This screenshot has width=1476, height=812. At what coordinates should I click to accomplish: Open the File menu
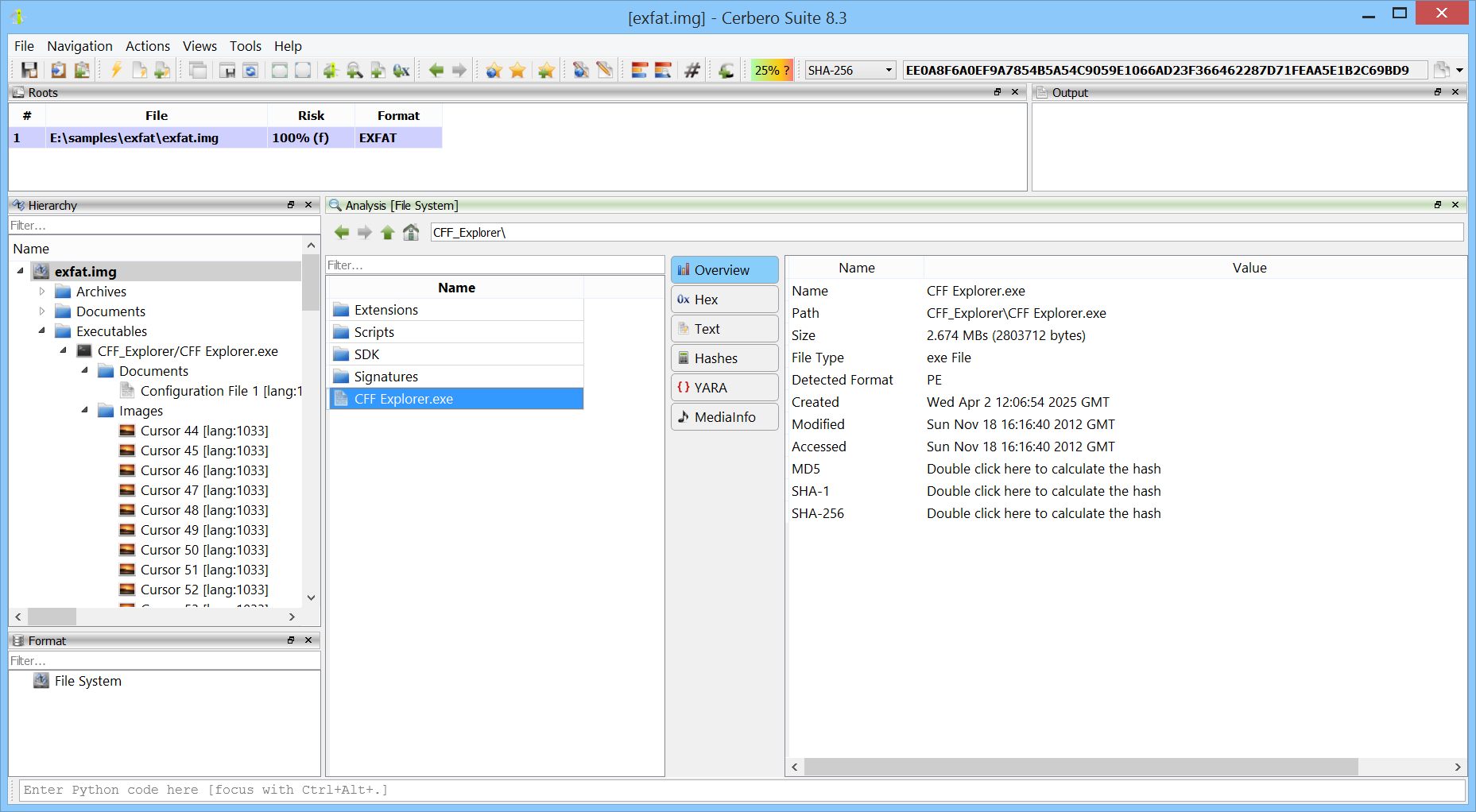24,46
